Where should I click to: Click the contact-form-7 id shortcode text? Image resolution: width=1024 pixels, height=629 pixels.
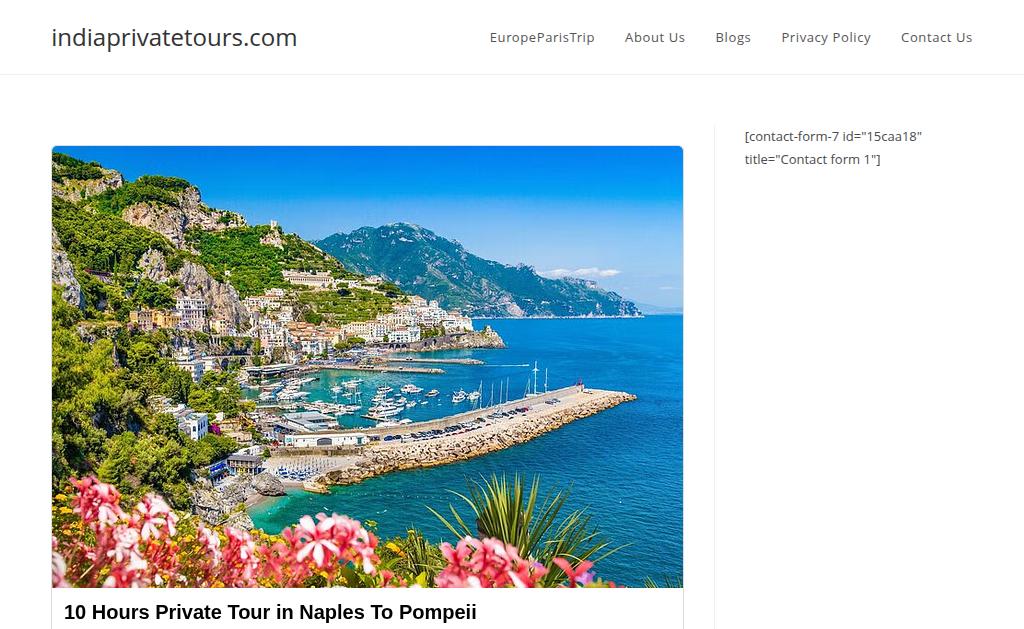point(833,137)
